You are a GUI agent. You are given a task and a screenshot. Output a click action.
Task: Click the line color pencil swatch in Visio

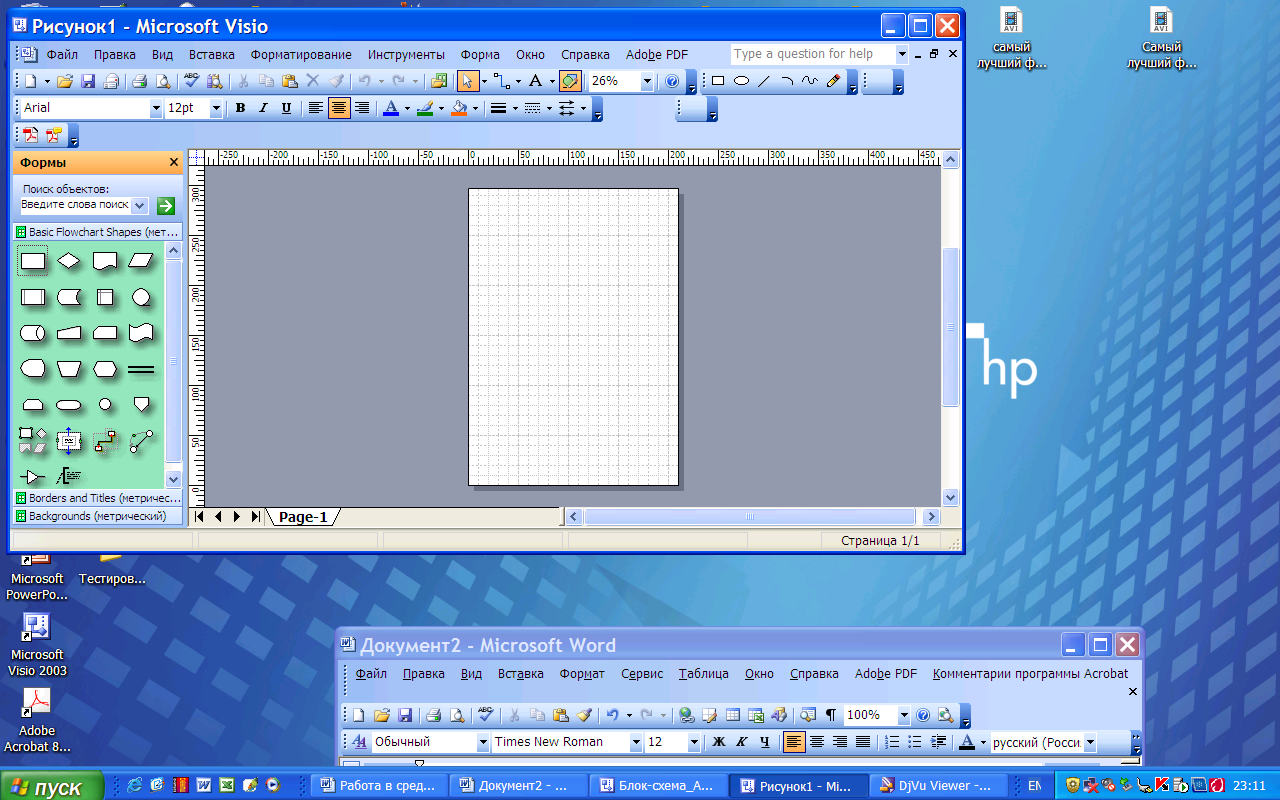(424, 108)
